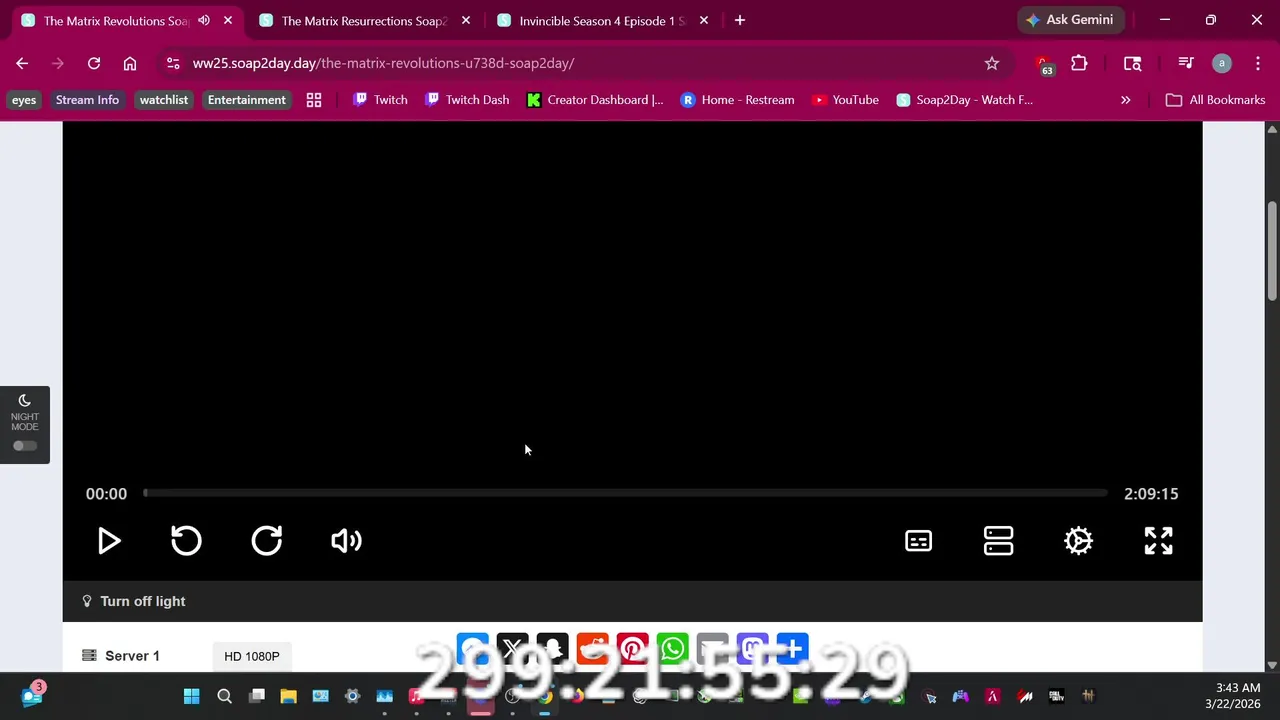Viewport: 1280px width, 720px height.
Task: Click the video progress bar
Action: (x=625, y=493)
